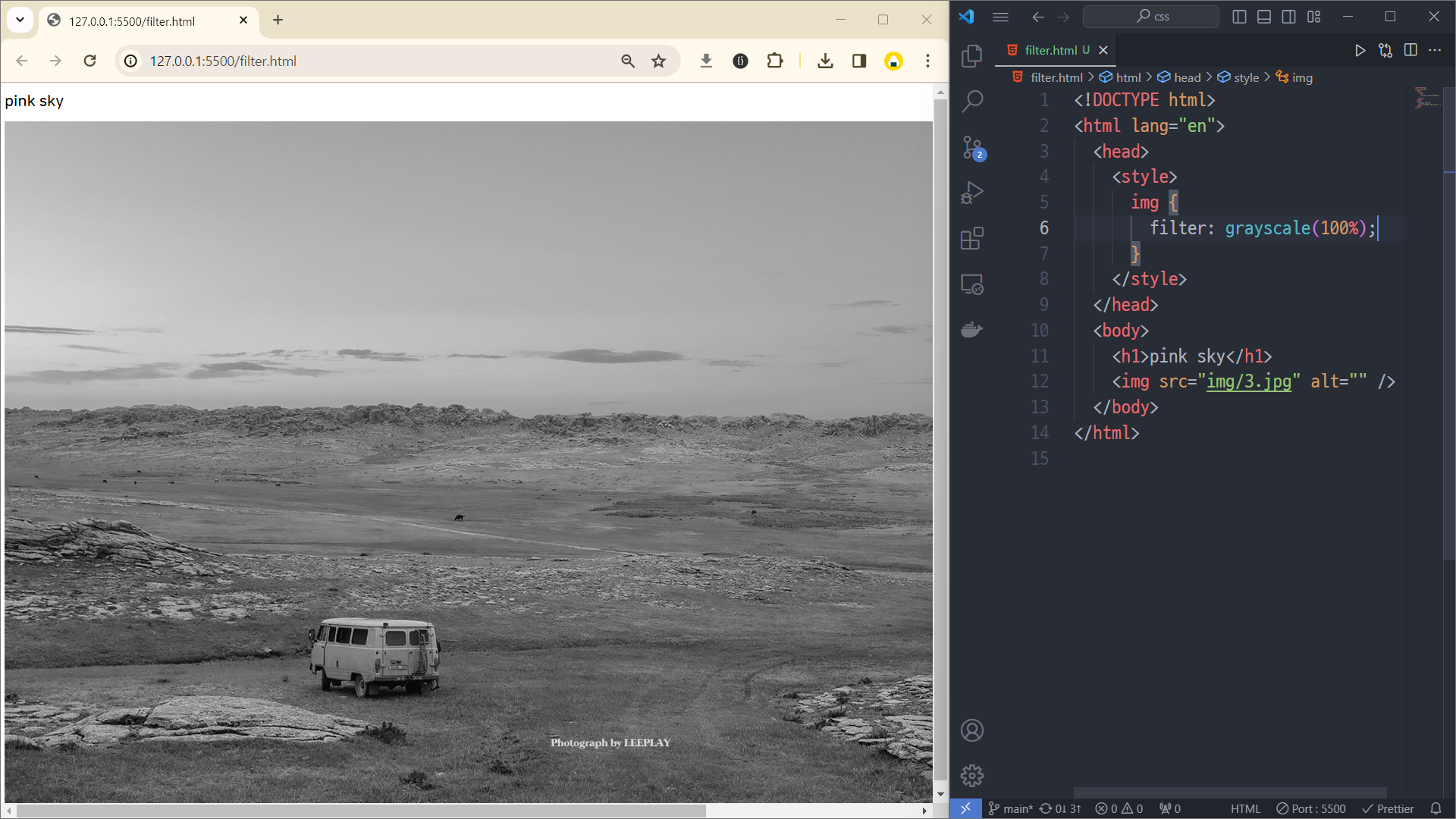Toggle Chrome side panel button
The height and width of the screenshot is (819, 1456).
point(859,61)
